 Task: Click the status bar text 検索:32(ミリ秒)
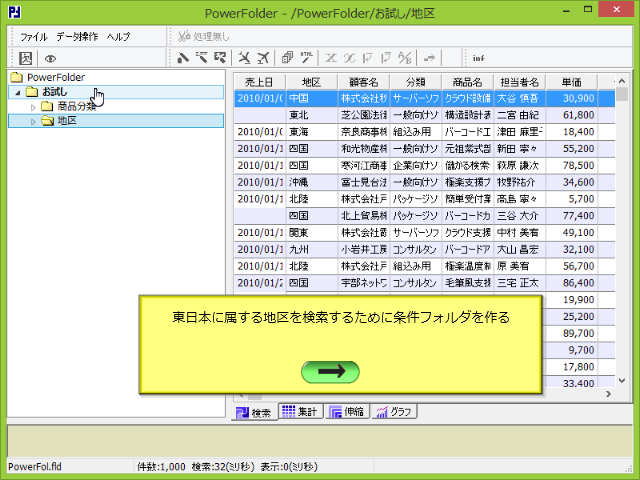coord(223,467)
